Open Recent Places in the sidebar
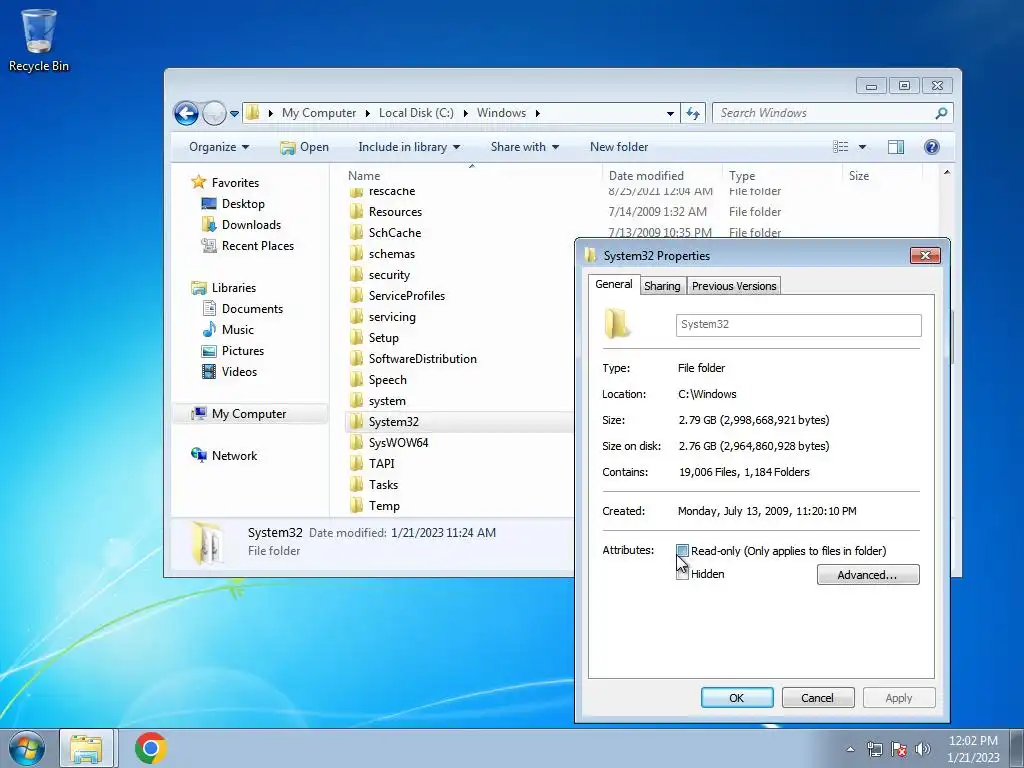Image resolution: width=1024 pixels, height=768 pixels. coord(248,246)
